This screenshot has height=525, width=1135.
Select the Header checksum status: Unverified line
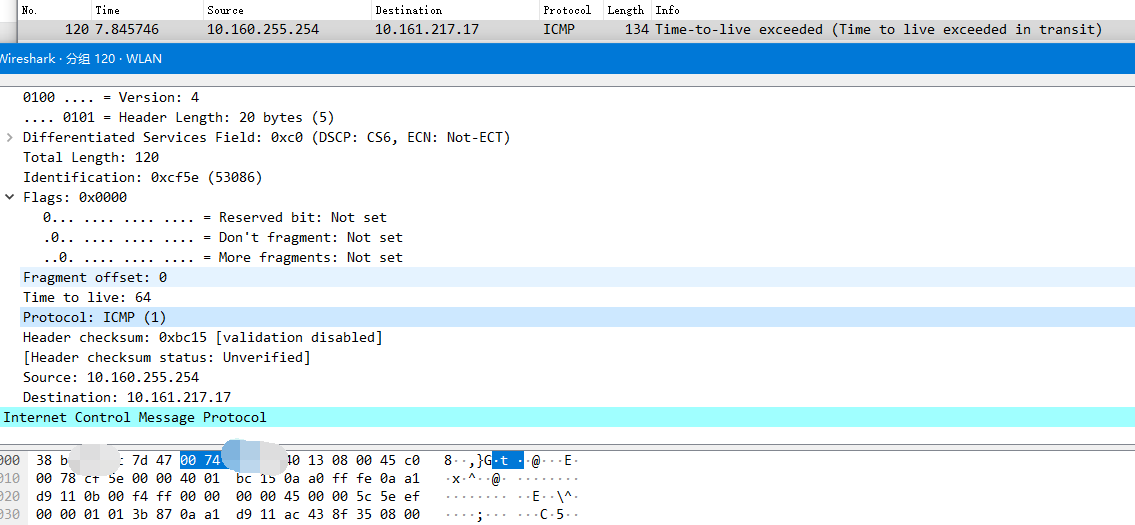pyautogui.click(x=166, y=357)
